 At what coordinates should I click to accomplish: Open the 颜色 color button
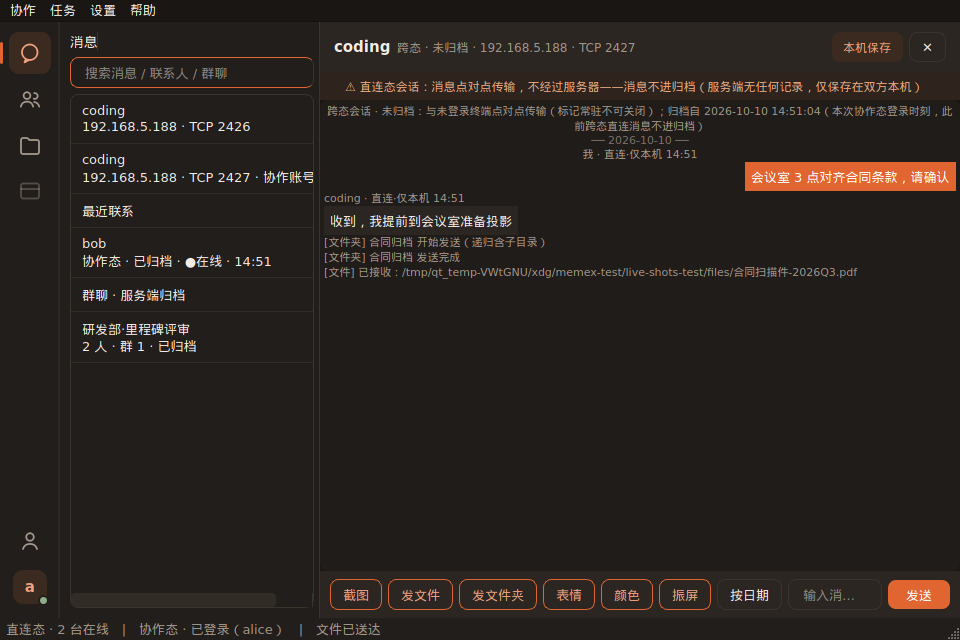(x=626, y=595)
